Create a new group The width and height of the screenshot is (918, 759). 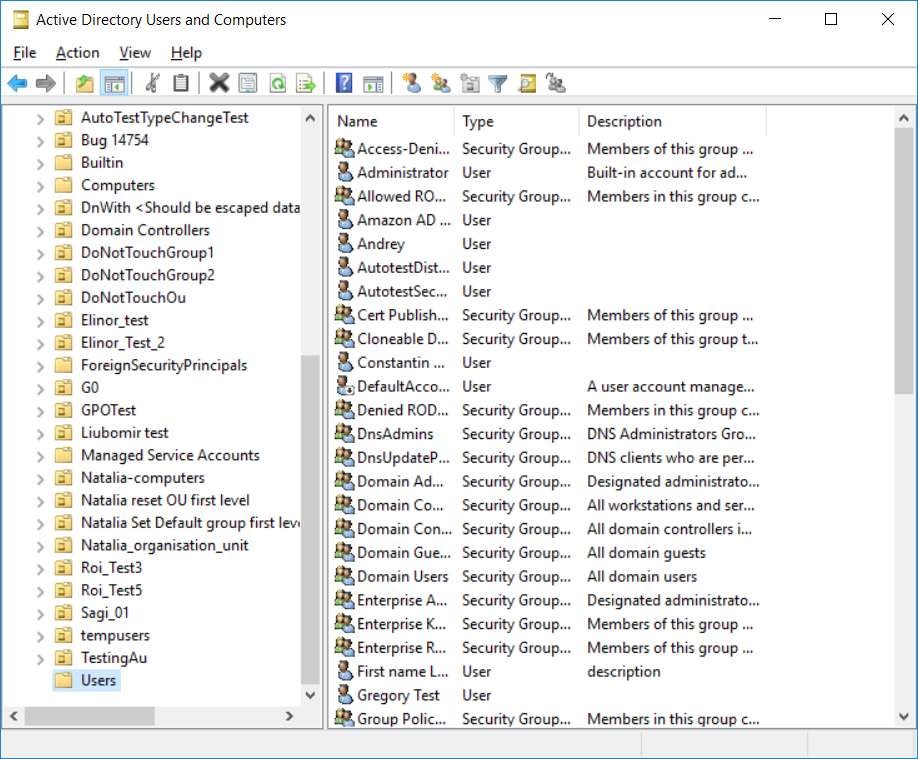tap(441, 83)
